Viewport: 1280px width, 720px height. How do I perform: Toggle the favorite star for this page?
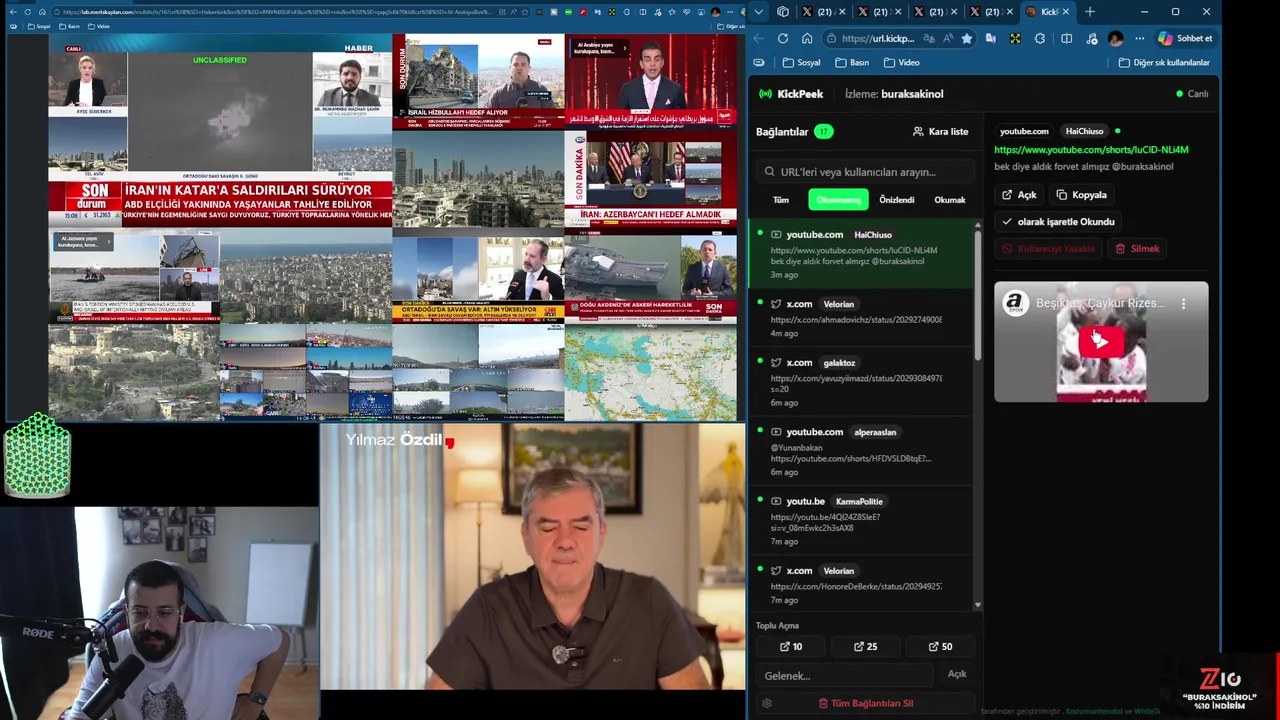(x=966, y=38)
